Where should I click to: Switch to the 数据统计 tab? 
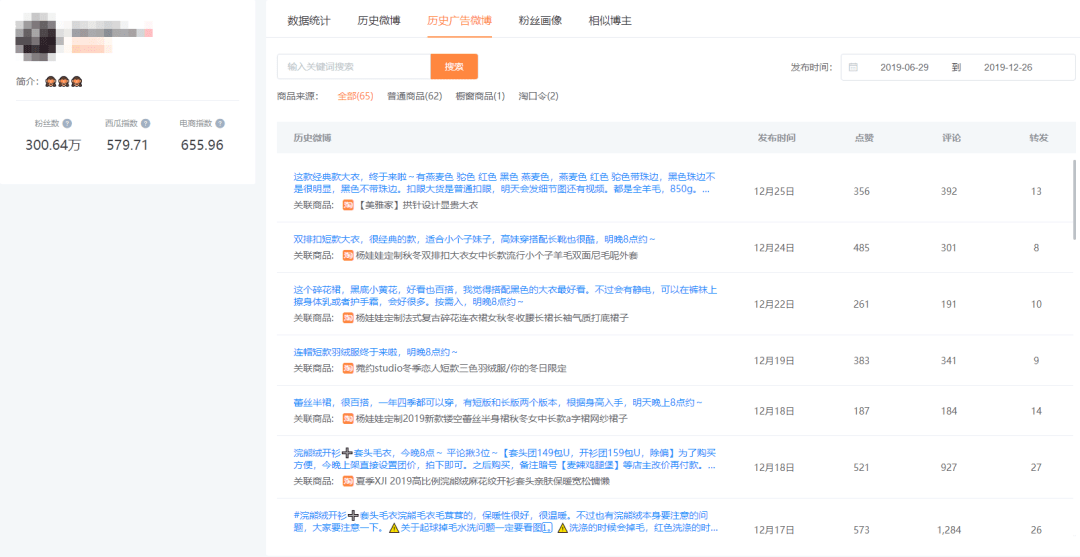click(x=311, y=20)
